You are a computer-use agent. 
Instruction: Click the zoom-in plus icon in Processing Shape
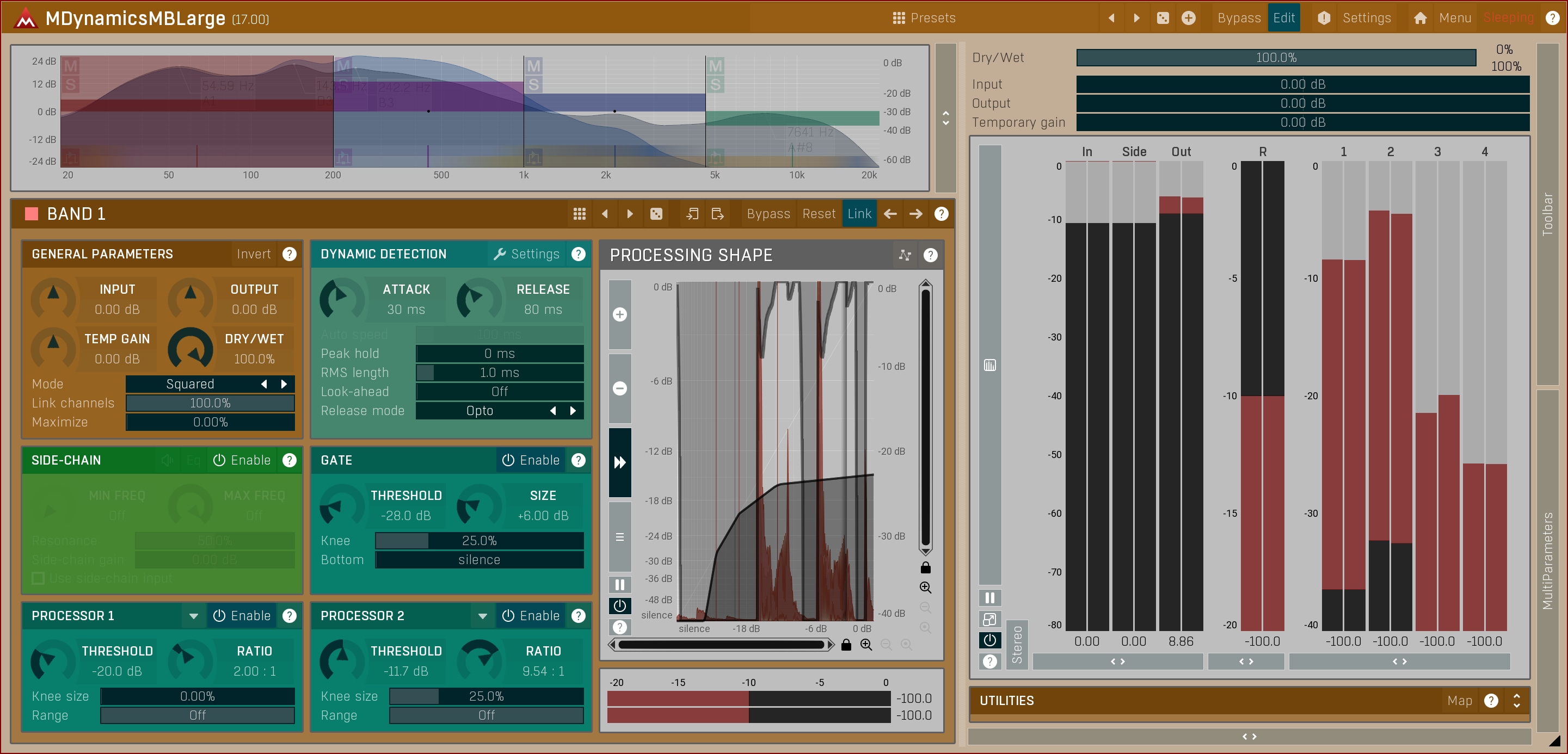point(620,314)
